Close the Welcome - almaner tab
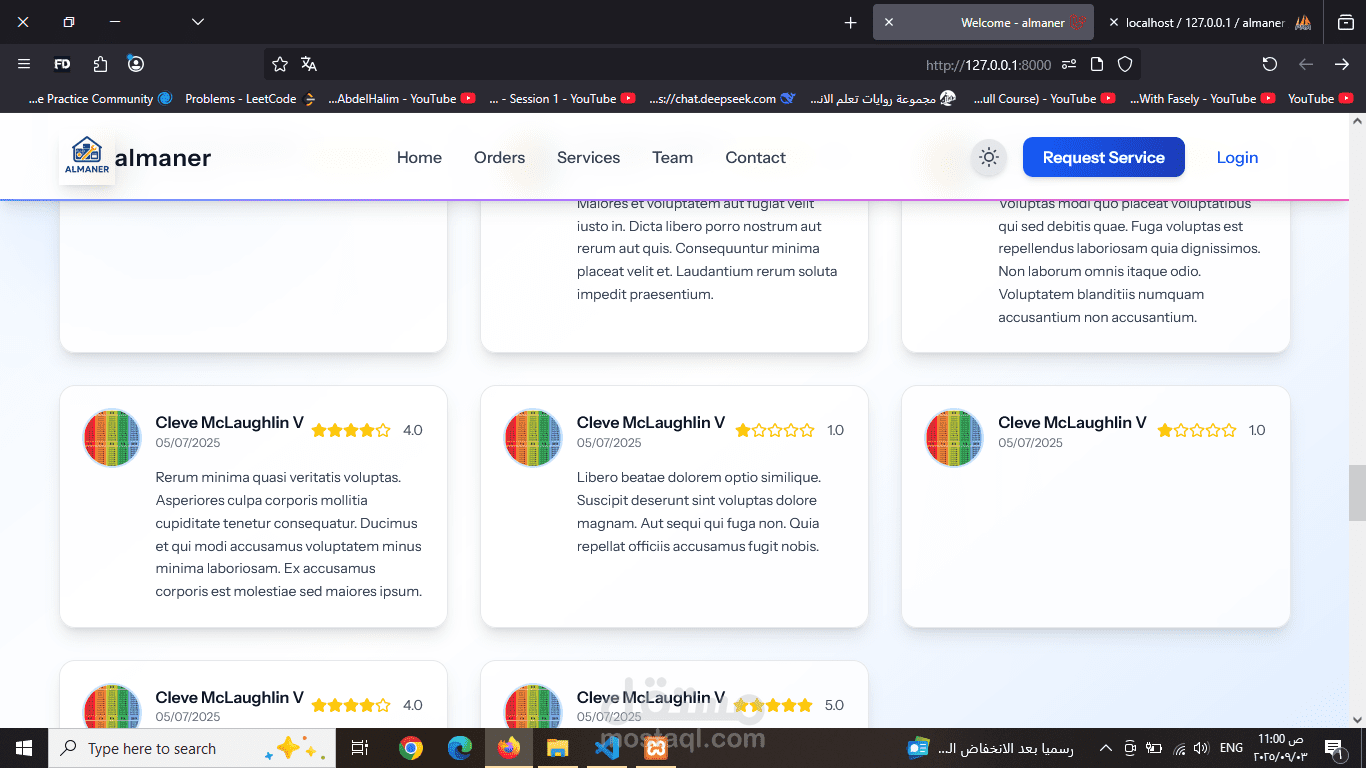1366x768 pixels. (x=889, y=22)
